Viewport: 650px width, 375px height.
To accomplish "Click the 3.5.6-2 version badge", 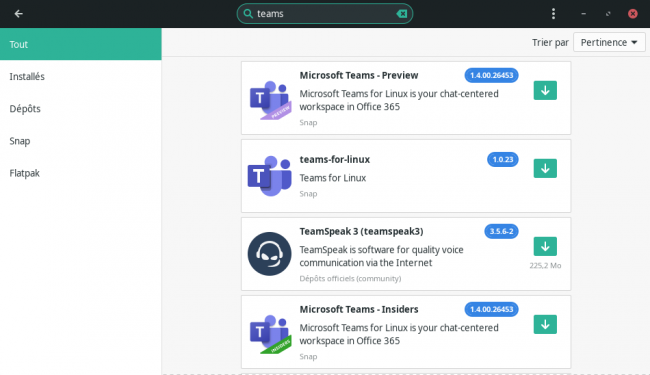I will click(501, 231).
